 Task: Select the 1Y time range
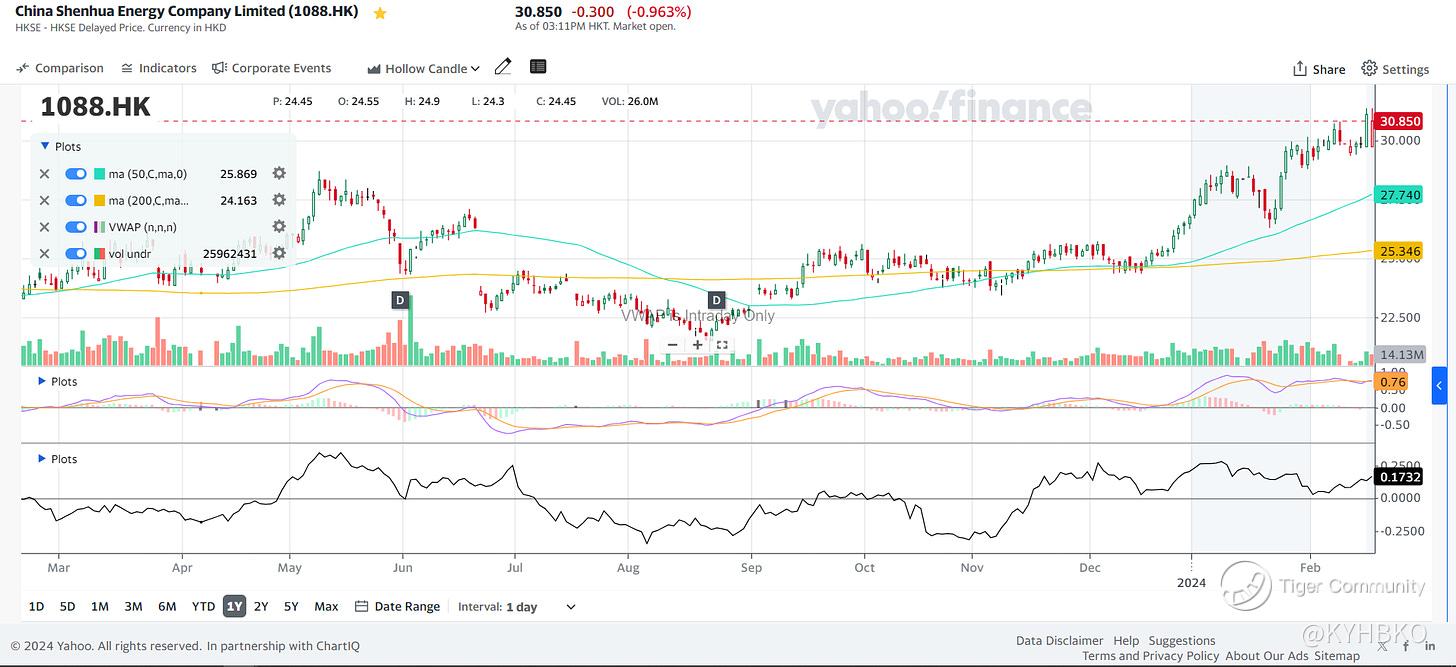point(234,606)
